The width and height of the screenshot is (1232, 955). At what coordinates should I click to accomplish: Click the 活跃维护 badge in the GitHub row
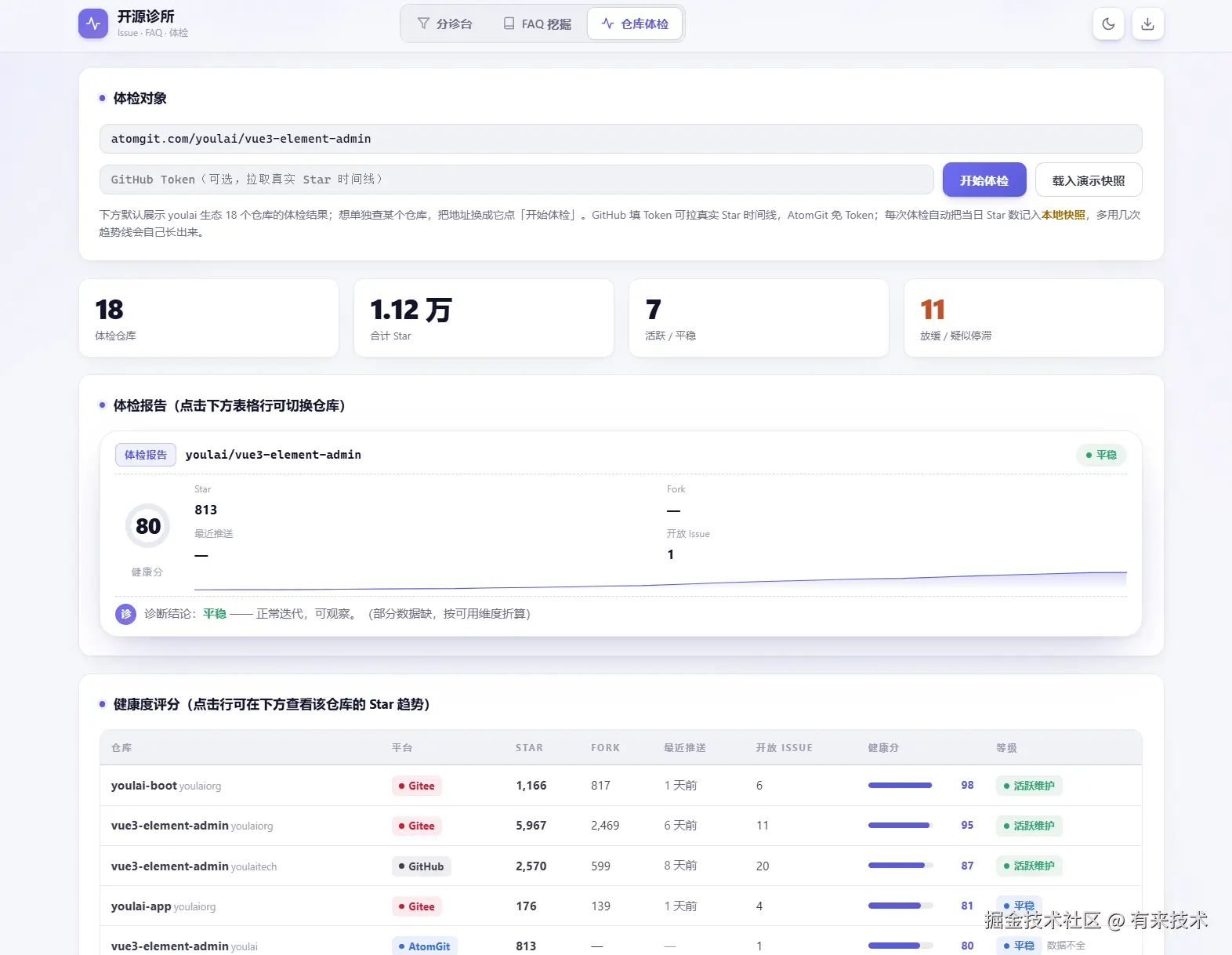[1029, 866]
